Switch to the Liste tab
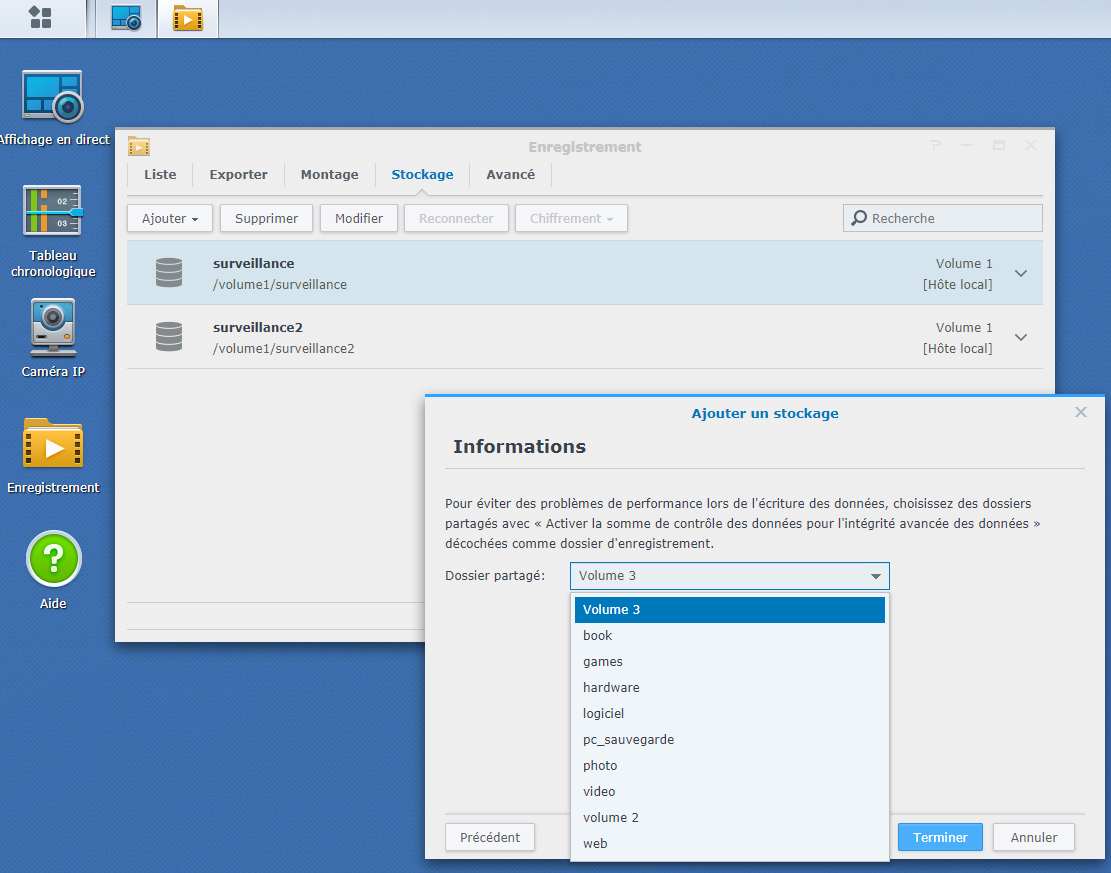The image size is (1111, 873). pyautogui.click(x=160, y=174)
